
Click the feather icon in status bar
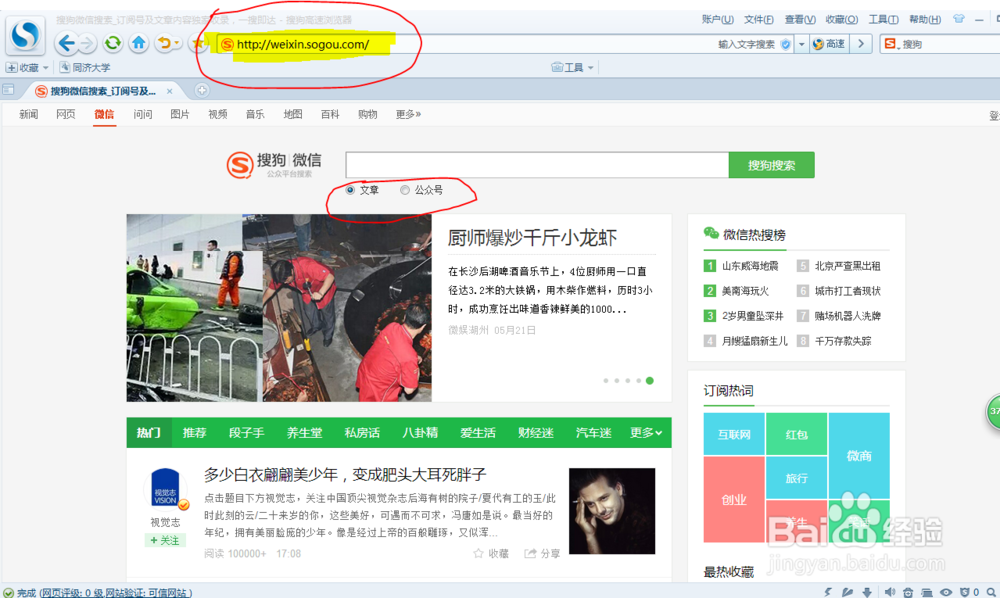(x=847, y=592)
